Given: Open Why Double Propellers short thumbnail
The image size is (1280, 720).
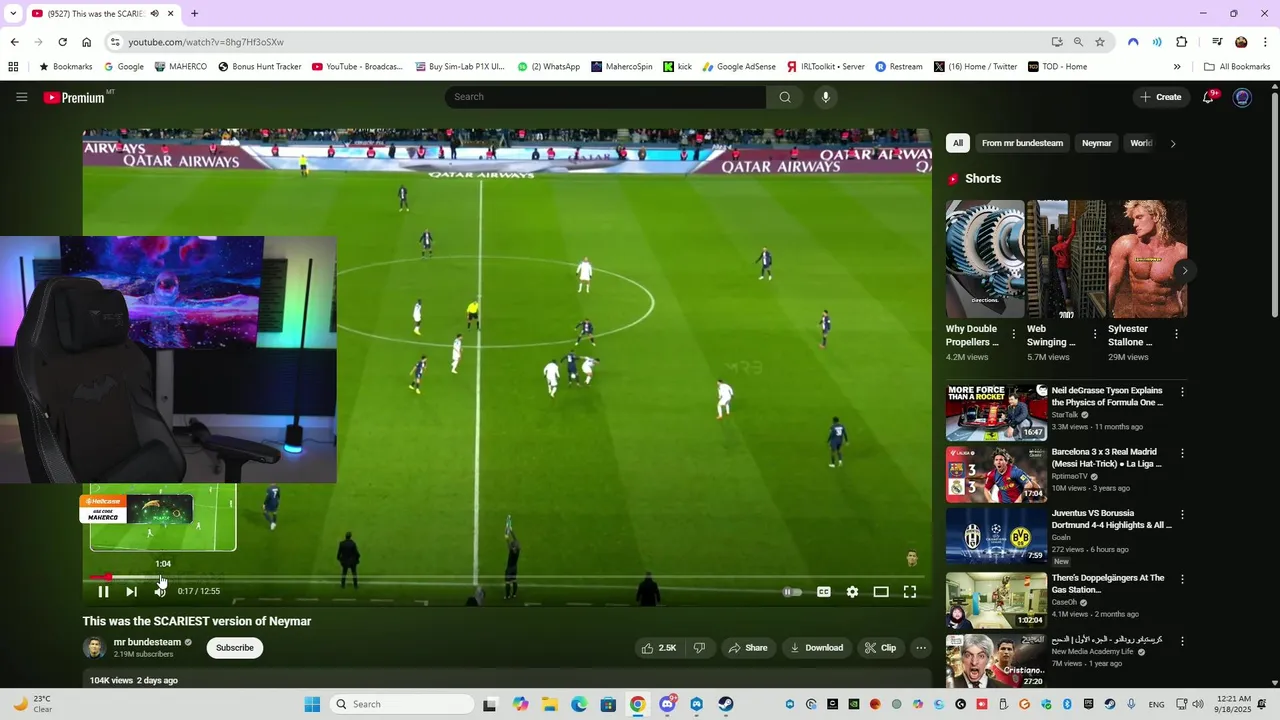Looking at the screenshot, I should click(985, 259).
